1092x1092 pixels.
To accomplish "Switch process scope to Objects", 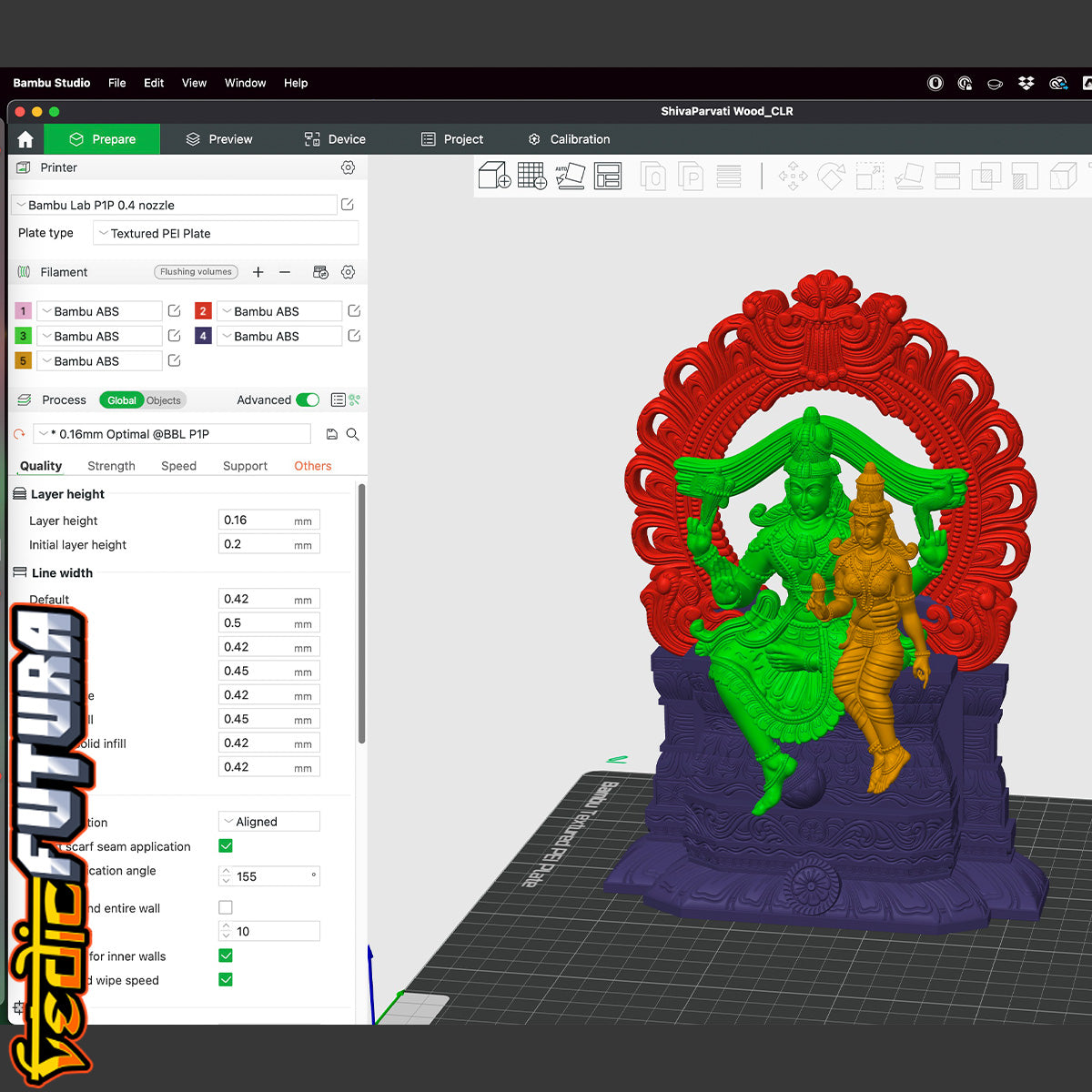I will click(164, 400).
